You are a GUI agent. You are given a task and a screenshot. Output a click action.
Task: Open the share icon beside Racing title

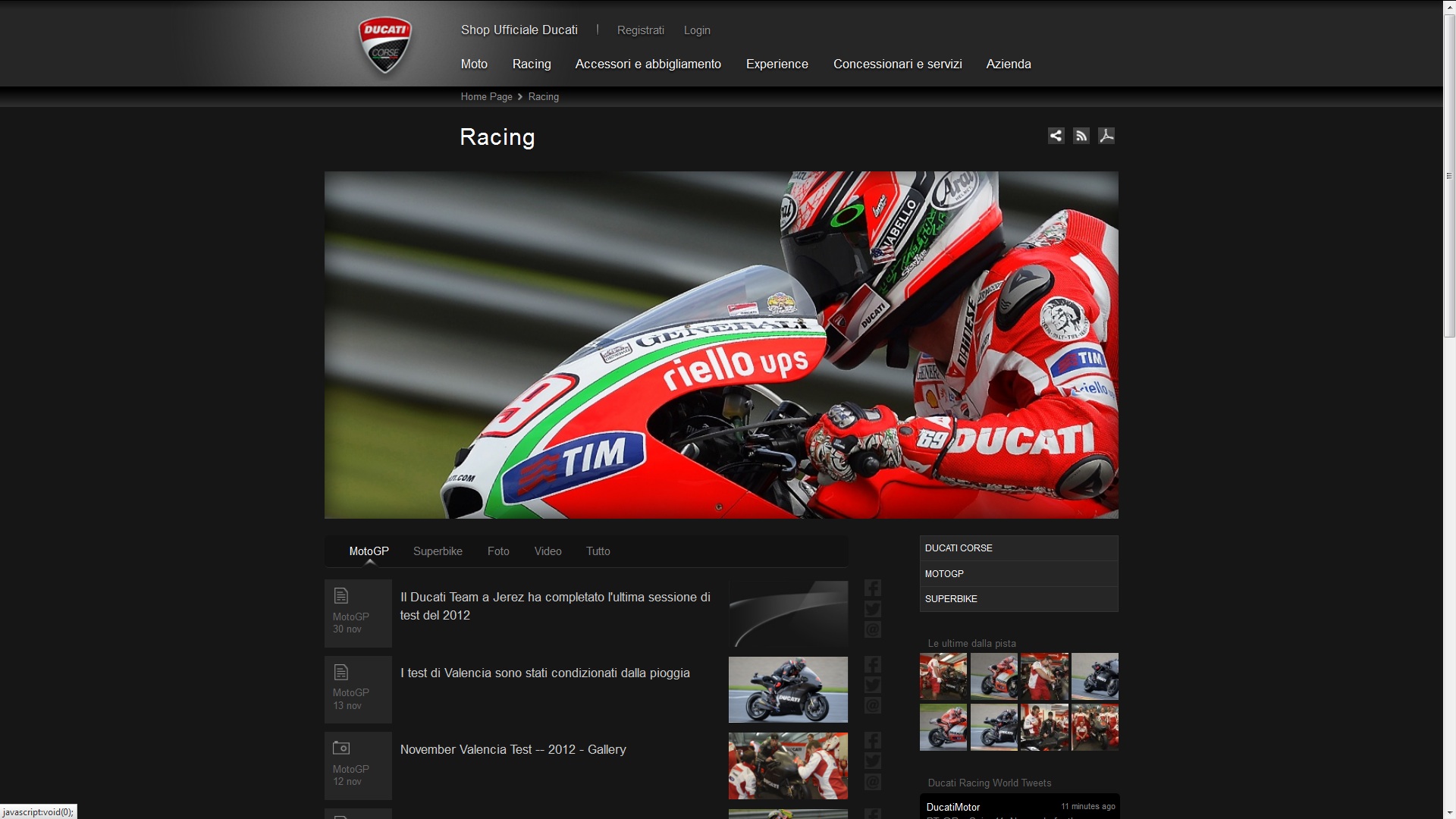1056,136
